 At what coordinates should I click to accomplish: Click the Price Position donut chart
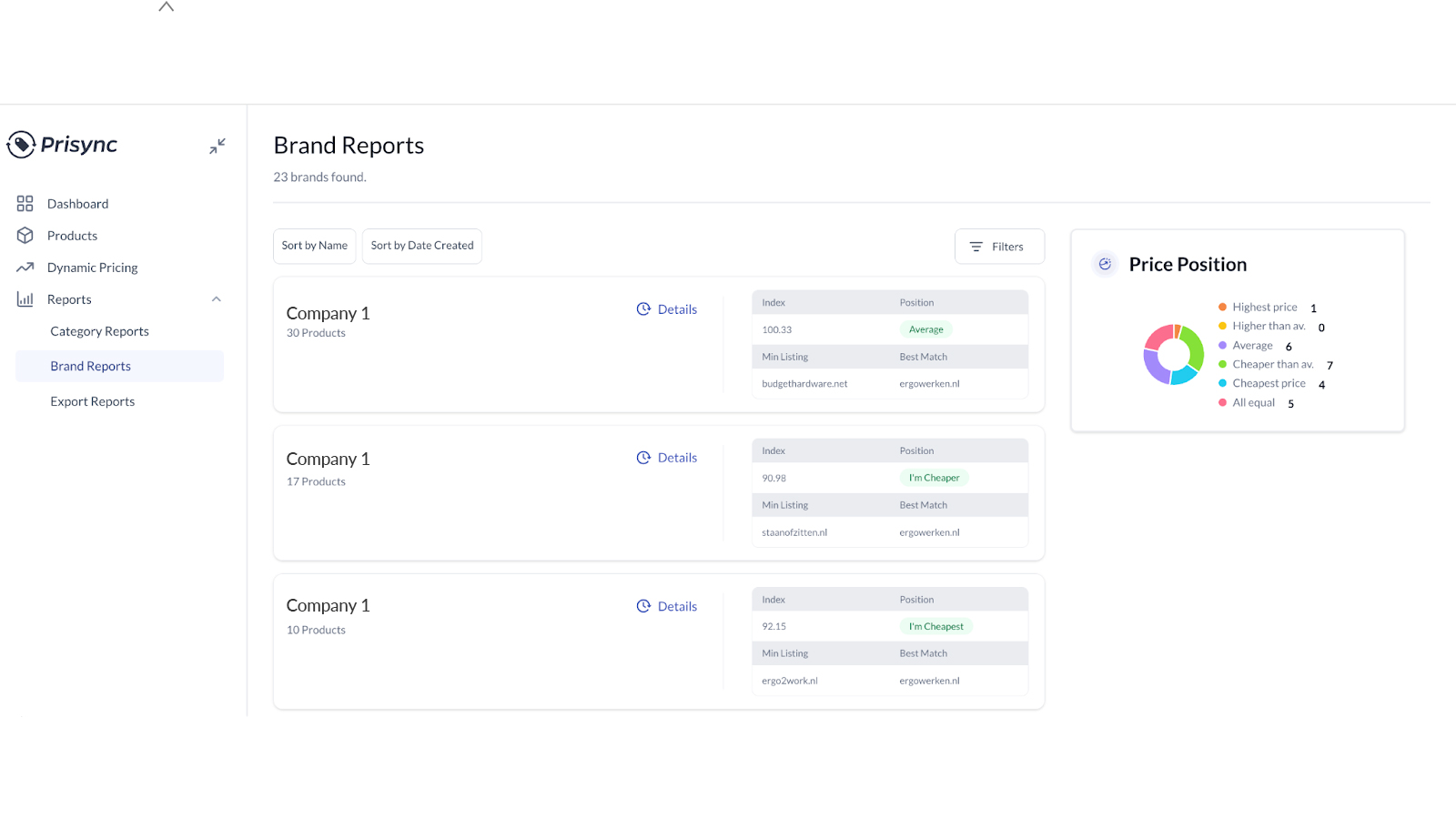1173,354
